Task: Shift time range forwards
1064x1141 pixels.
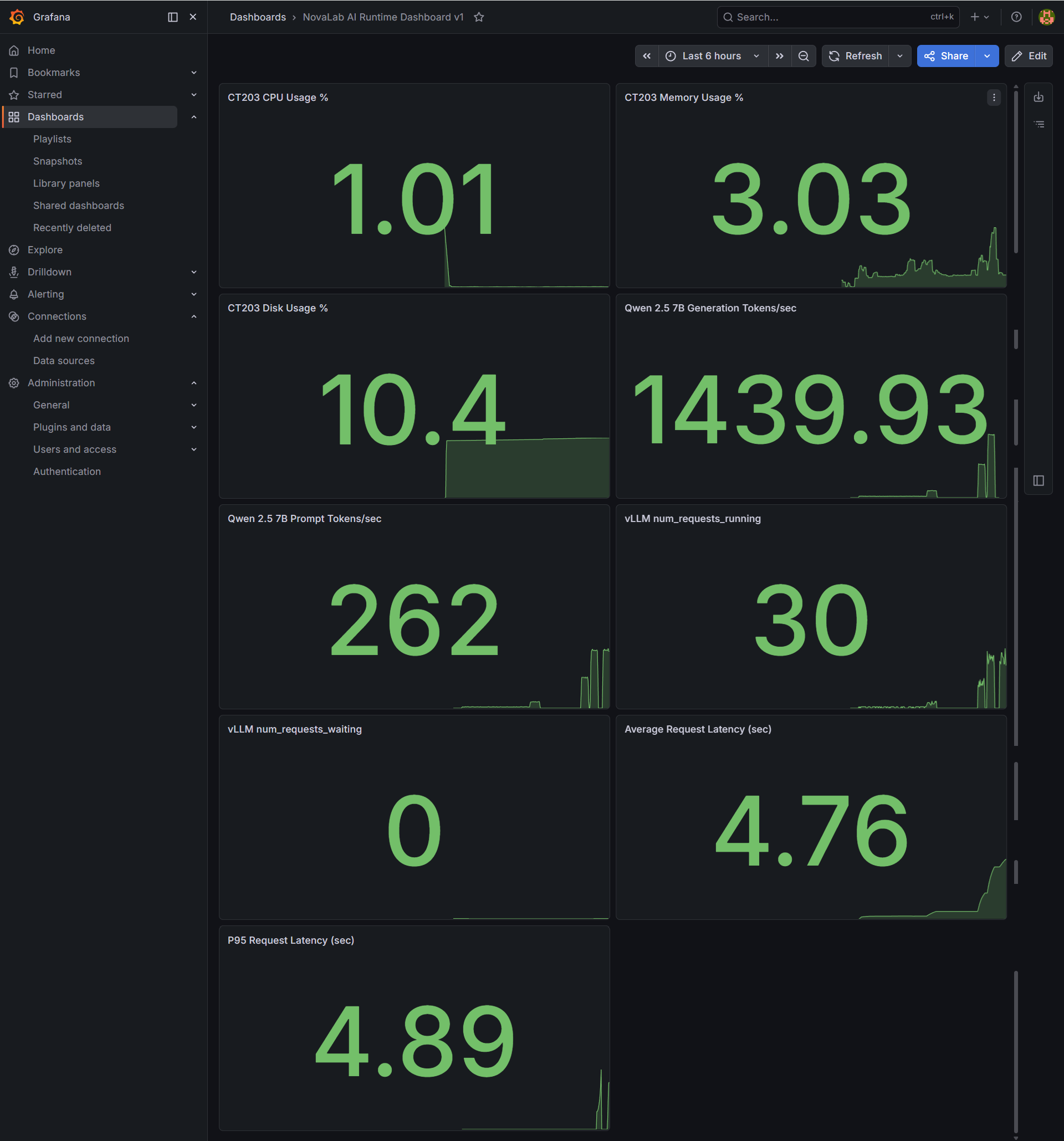Action: [x=779, y=57]
